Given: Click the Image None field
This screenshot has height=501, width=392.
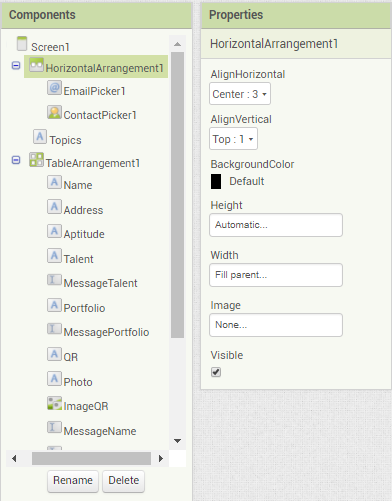Looking at the screenshot, I should 276,325.
